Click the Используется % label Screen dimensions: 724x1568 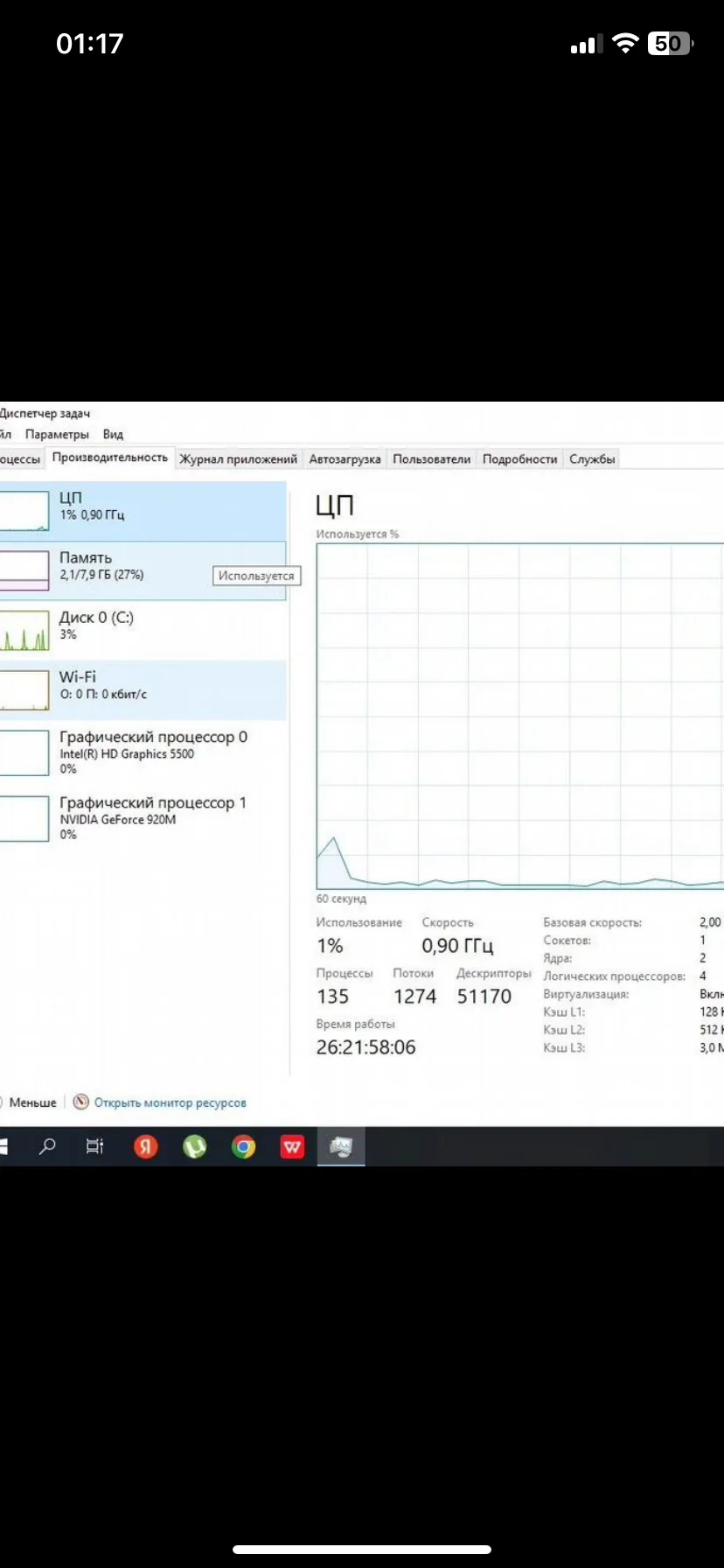[357, 534]
